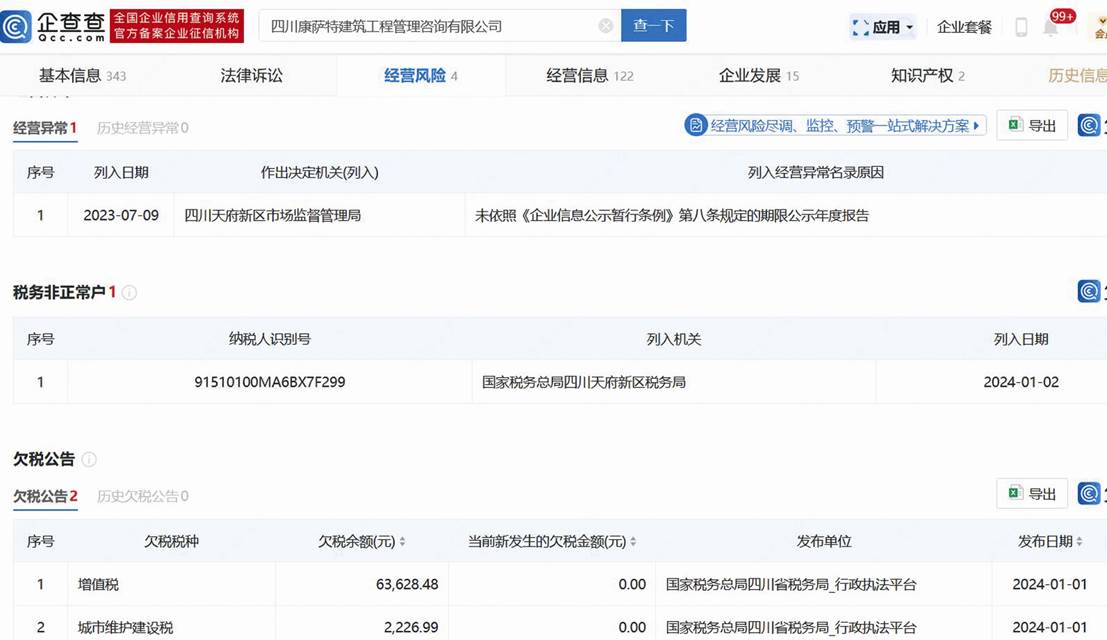Click the 企查查 logo icon
Image resolution: width=1107 pixels, height=640 pixels.
[x=17, y=26]
